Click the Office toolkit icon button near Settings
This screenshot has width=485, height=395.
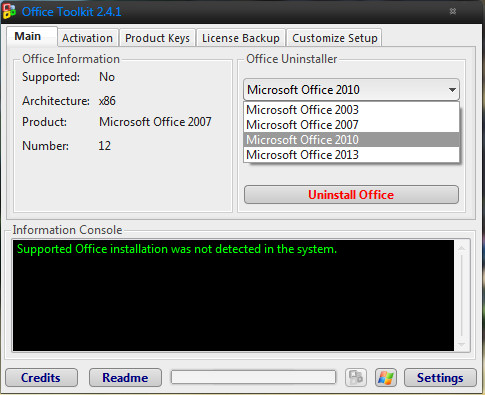tap(356, 378)
